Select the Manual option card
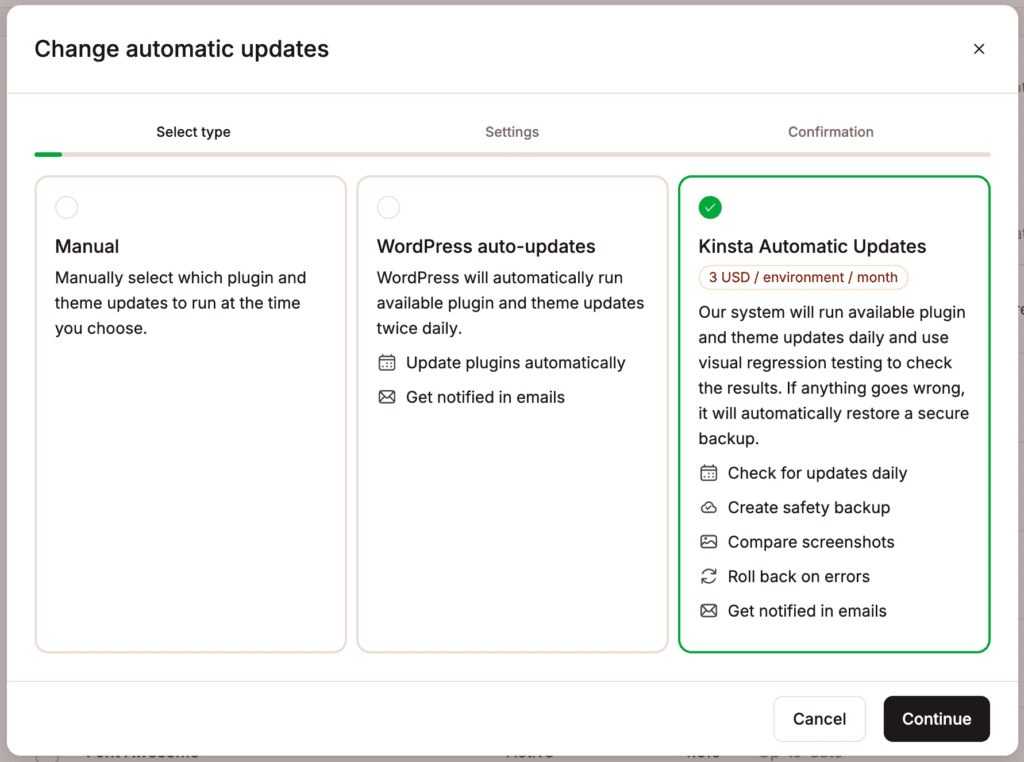Screen dimensions: 1024x762 click(x=190, y=410)
